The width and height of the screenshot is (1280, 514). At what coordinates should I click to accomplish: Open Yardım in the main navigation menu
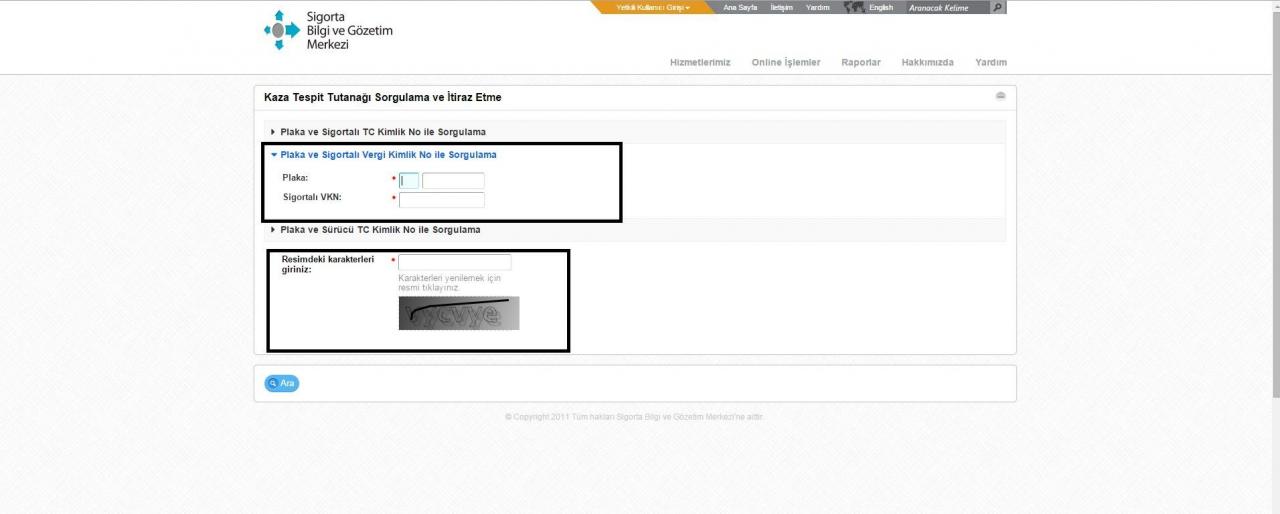coord(991,62)
